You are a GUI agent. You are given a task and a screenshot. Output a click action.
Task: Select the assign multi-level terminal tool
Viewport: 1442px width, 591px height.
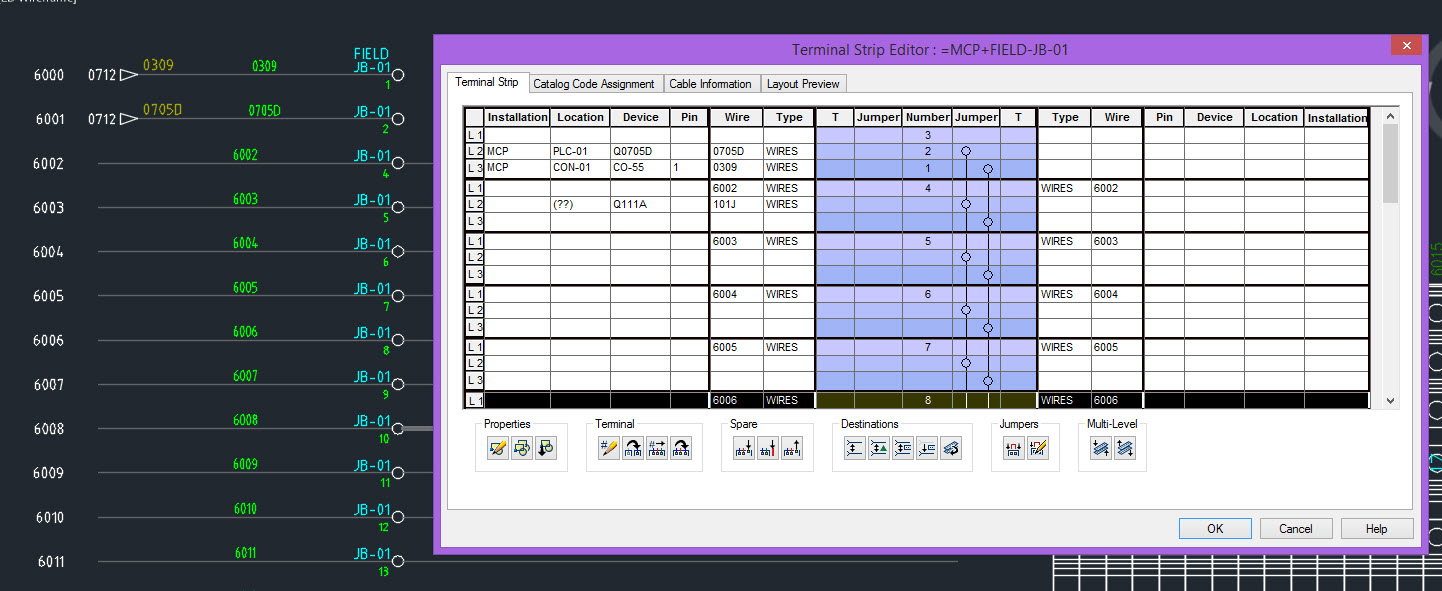(1099, 448)
